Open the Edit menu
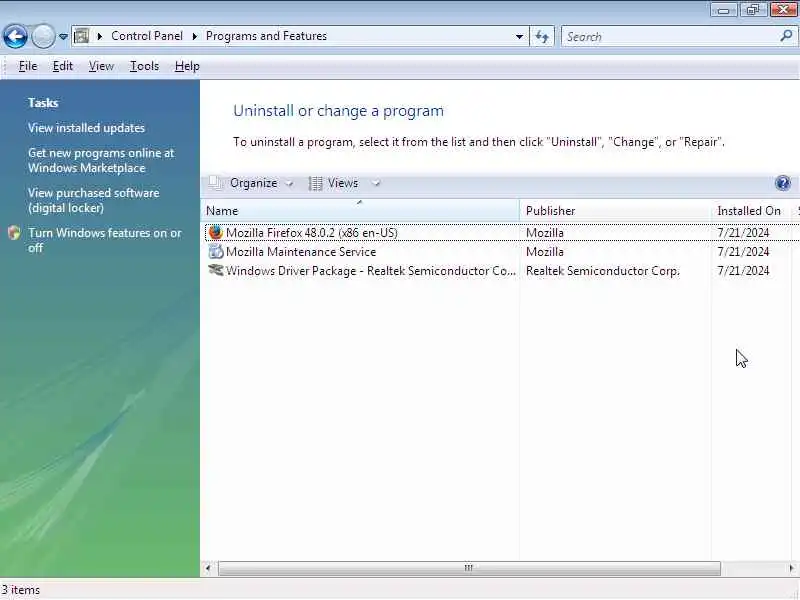Viewport: 800px width, 600px height. (x=63, y=66)
